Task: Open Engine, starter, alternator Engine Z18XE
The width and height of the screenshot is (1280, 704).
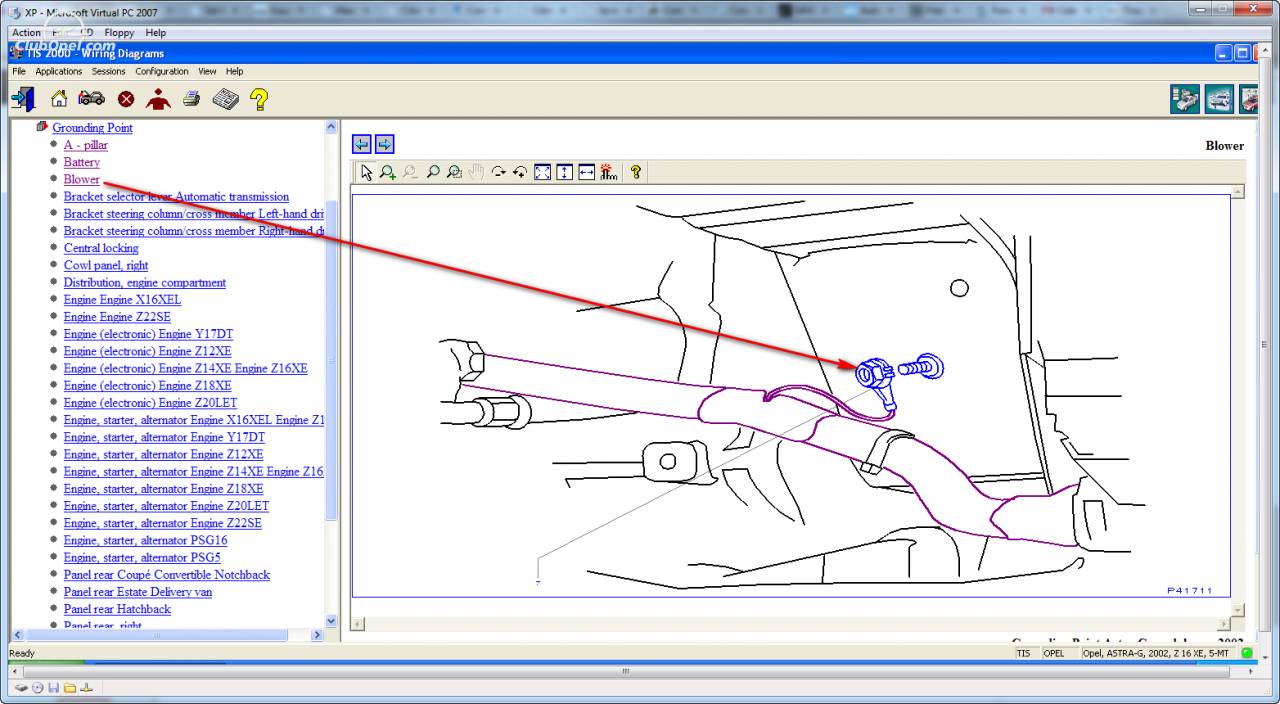Action: coord(164,489)
